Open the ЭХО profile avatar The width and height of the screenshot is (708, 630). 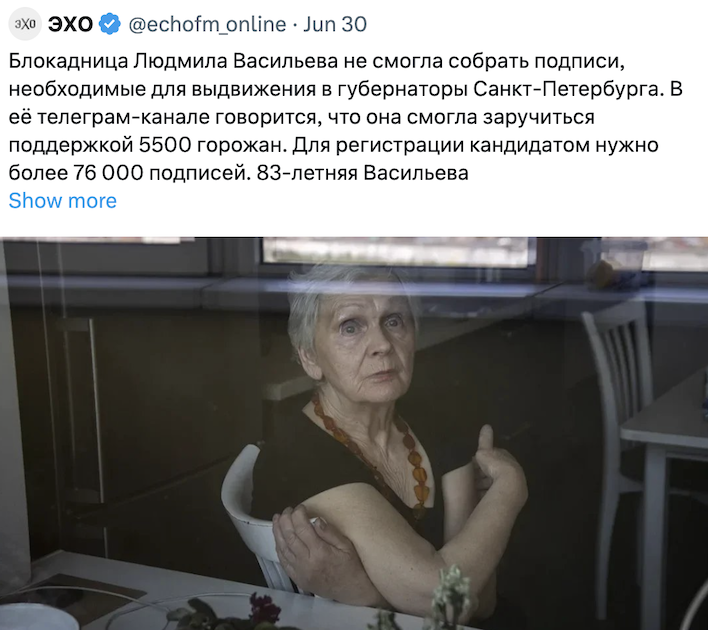point(25,24)
